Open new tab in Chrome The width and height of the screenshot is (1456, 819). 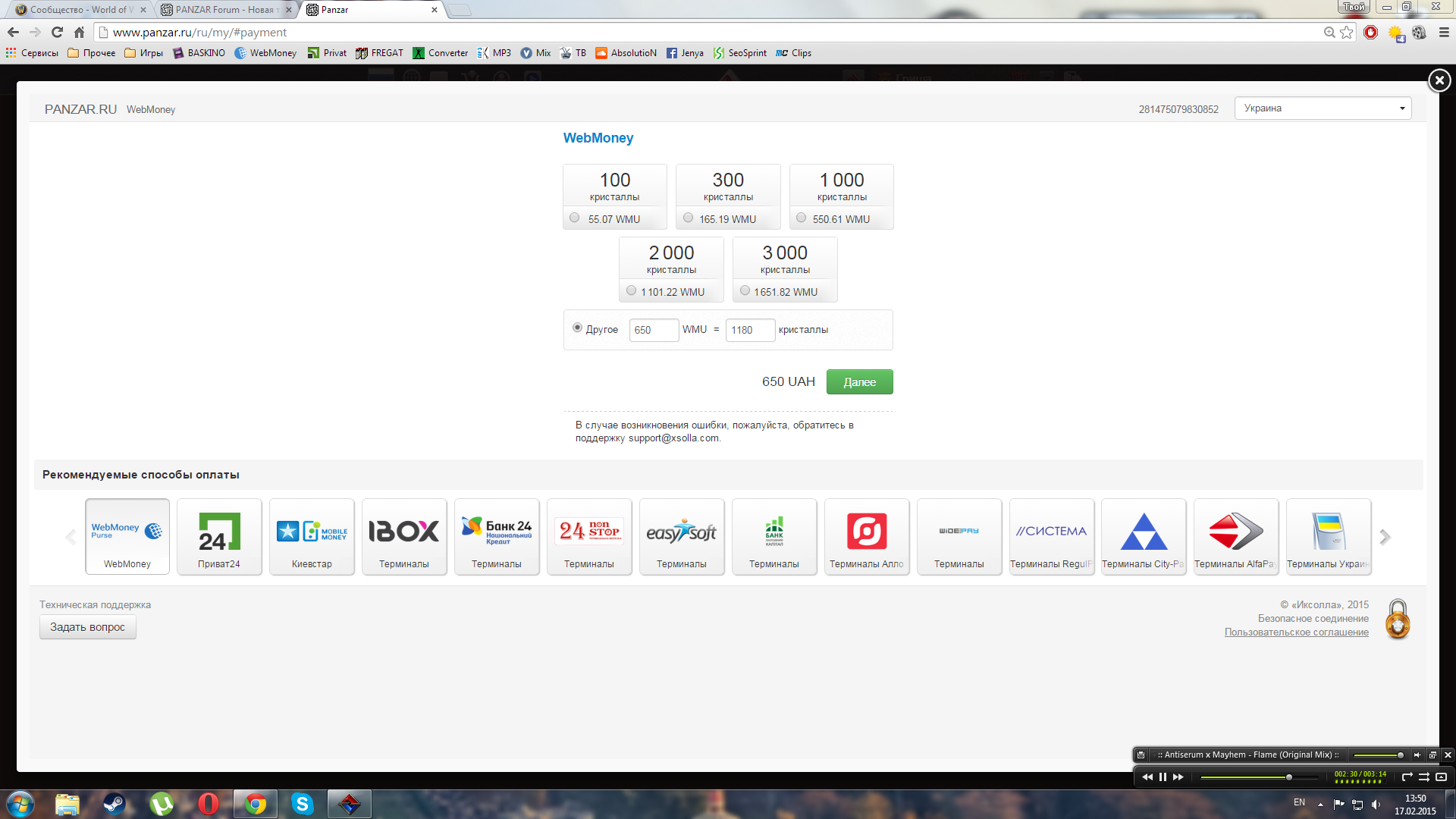coord(459,11)
